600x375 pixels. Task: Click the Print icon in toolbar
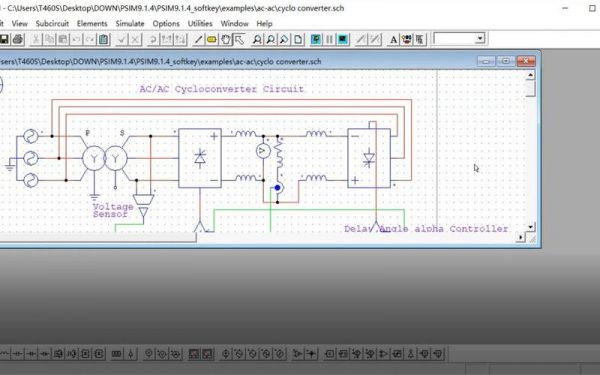(18, 39)
